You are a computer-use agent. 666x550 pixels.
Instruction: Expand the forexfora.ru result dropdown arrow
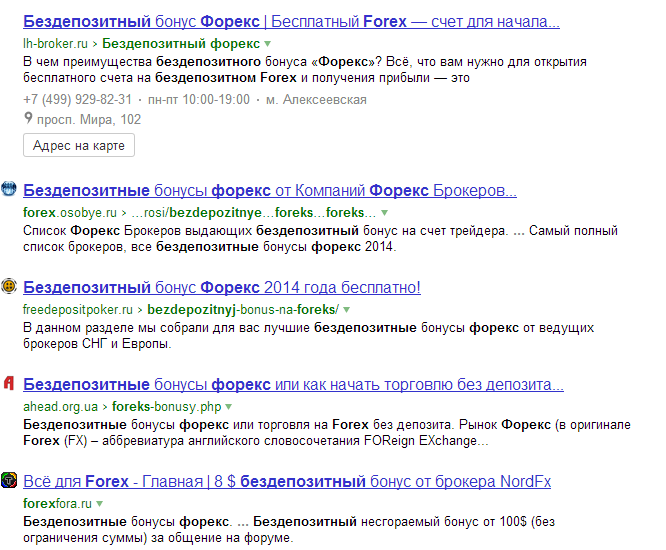(99, 504)
